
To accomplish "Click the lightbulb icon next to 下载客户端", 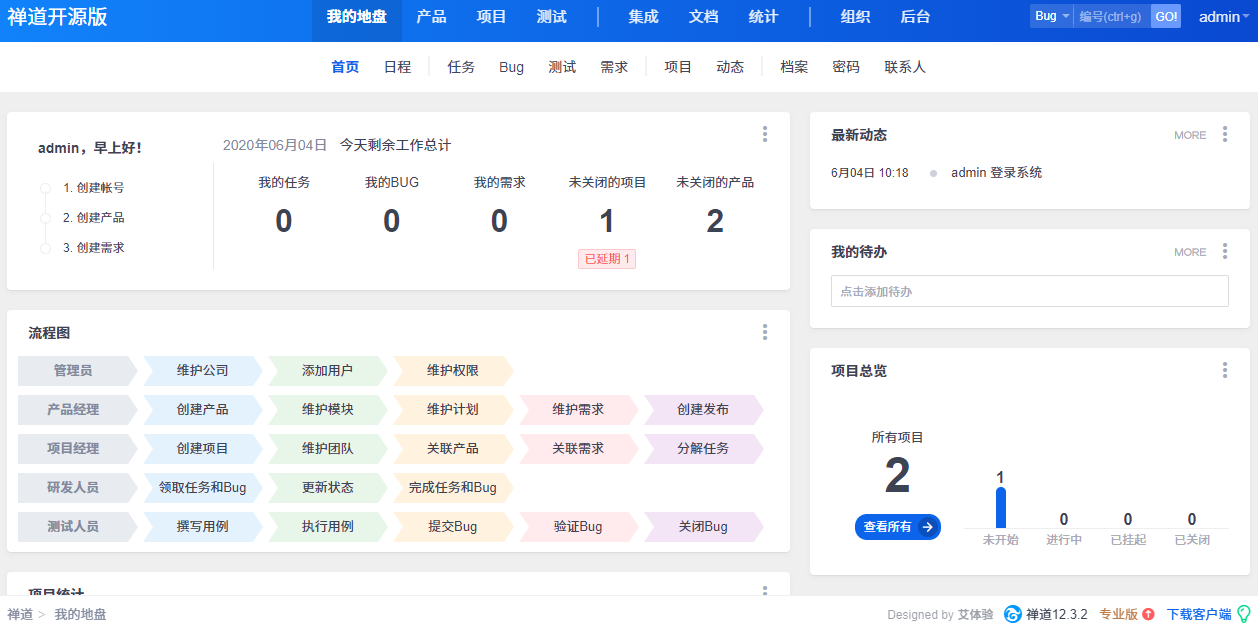I will coord(1243,614).
